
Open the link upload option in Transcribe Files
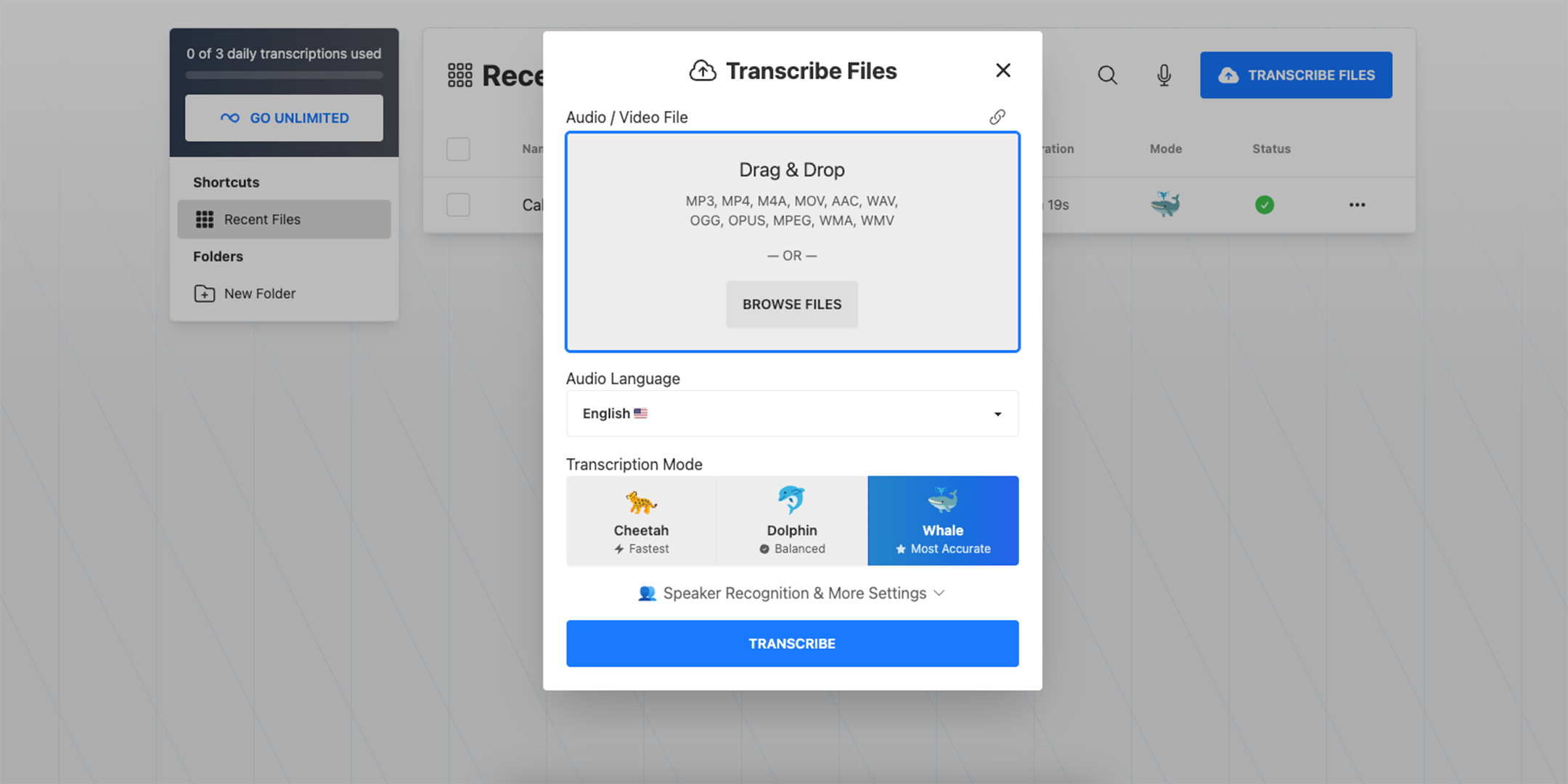997,117
